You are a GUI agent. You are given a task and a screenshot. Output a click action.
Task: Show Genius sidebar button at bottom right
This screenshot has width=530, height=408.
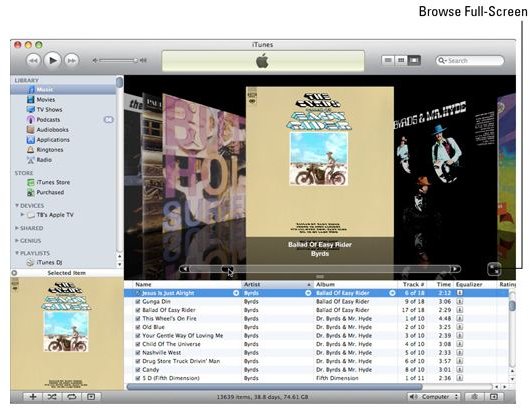tap(494, 397)
